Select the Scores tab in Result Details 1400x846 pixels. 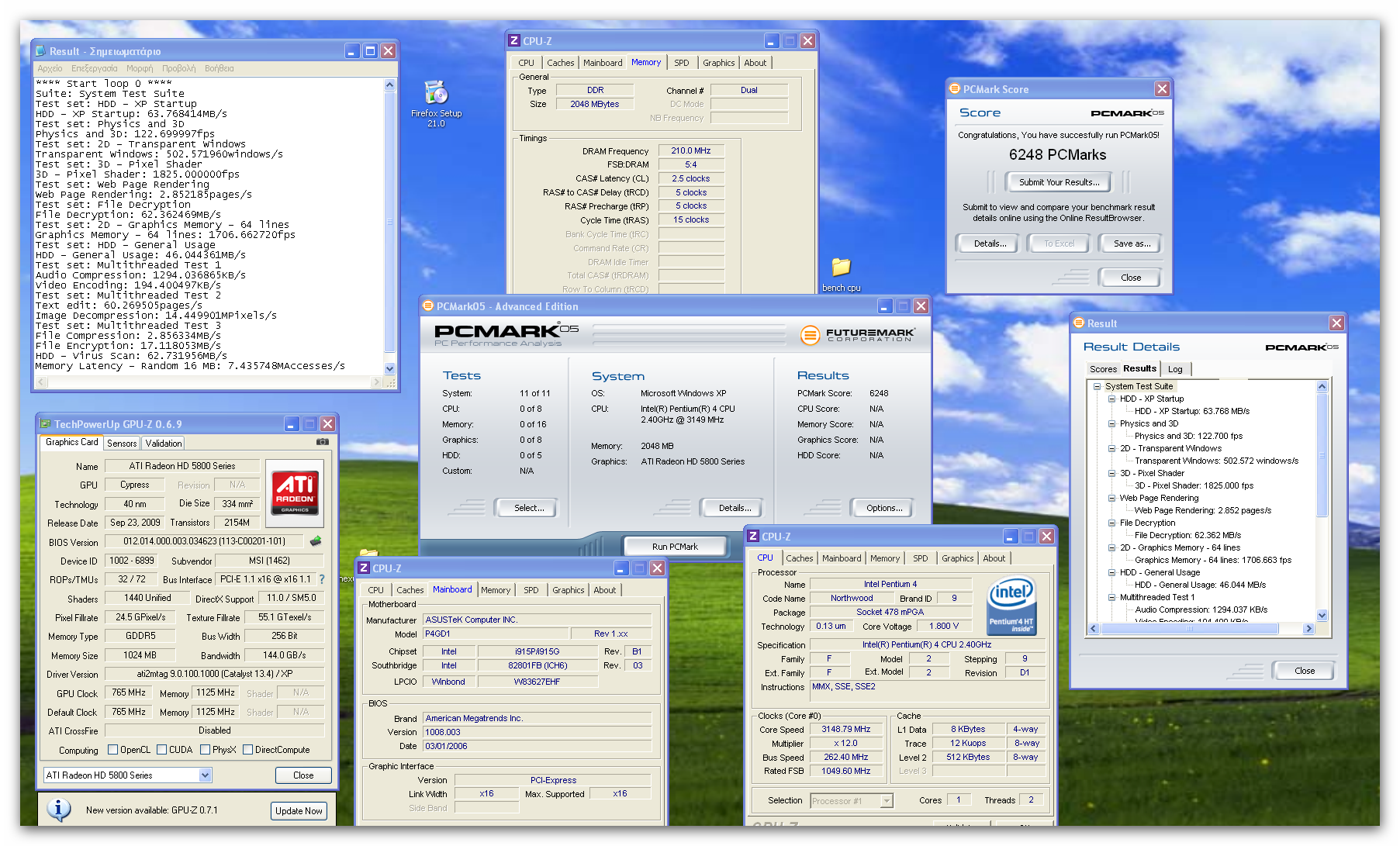click(1103, 369)
